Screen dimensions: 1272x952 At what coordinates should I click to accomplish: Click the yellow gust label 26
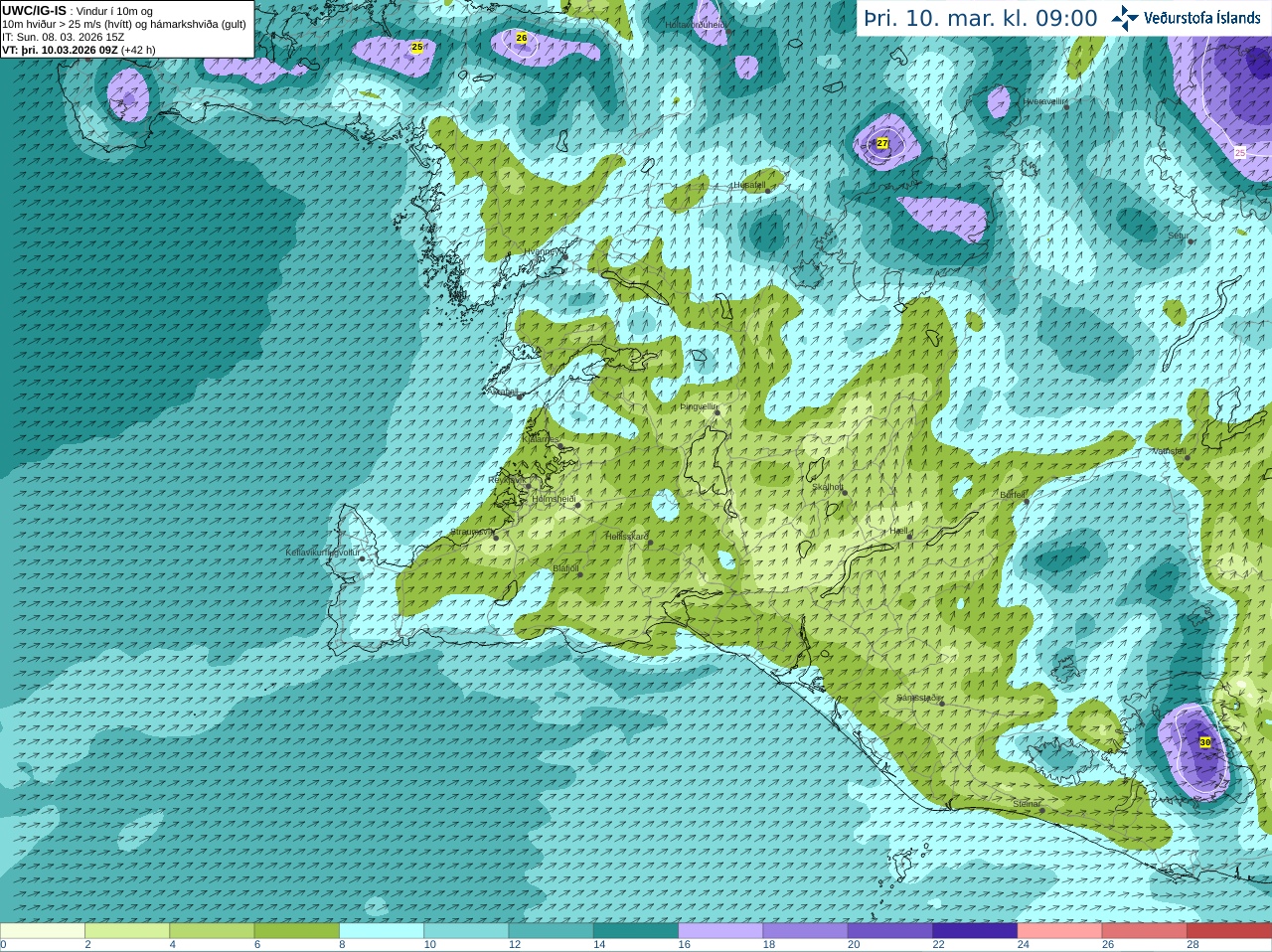coord(522,38)
